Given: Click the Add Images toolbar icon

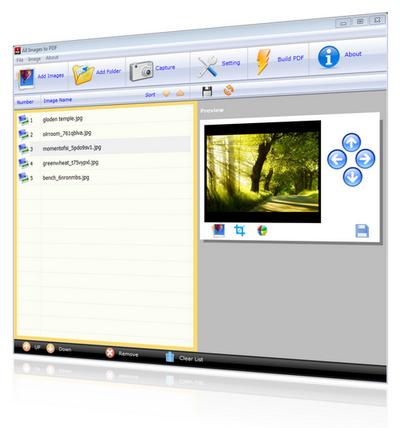Looking at the screenshot, I should pos(26,79).
